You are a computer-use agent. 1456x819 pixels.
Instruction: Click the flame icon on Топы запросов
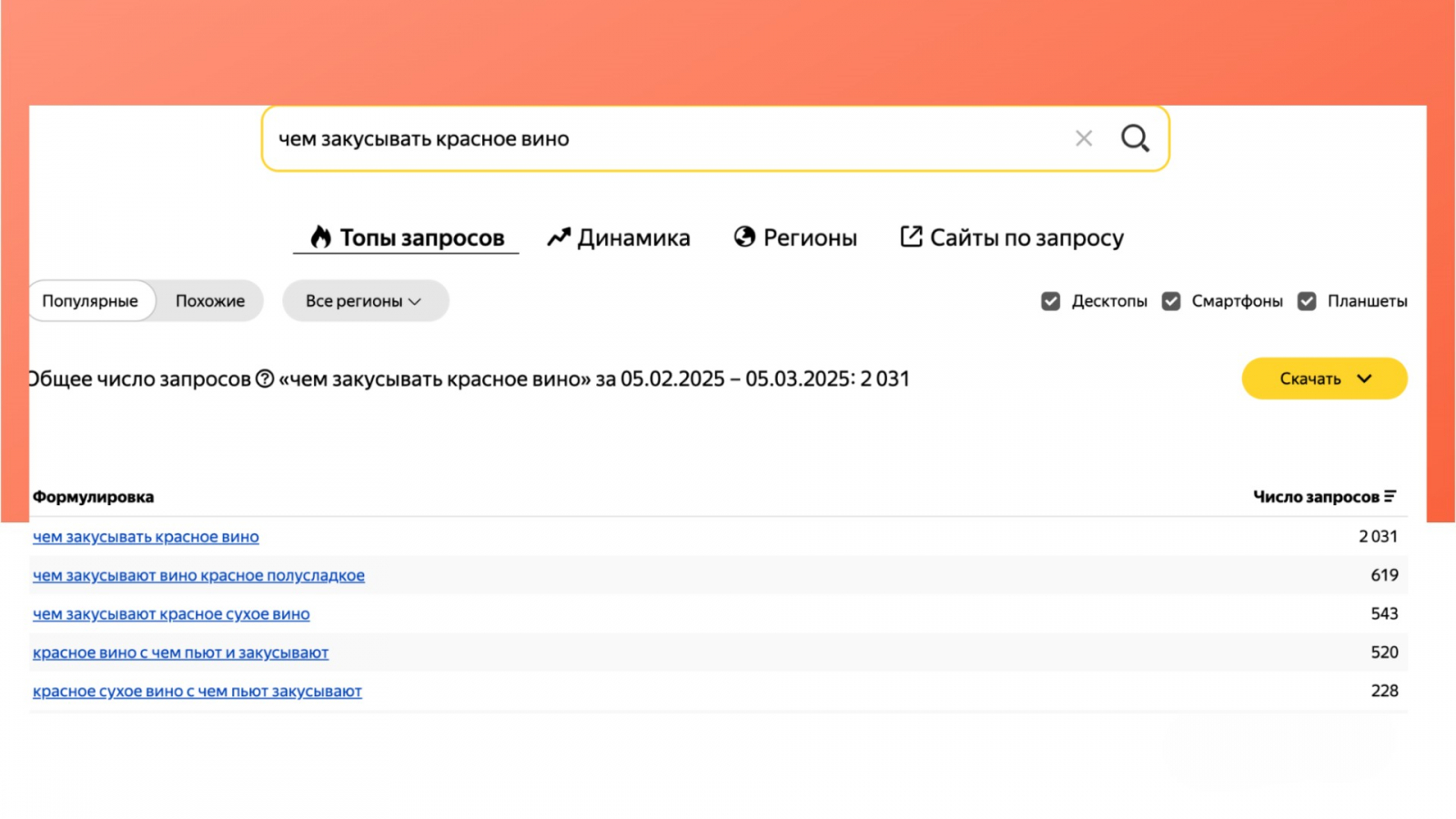(x=320, y=238)
